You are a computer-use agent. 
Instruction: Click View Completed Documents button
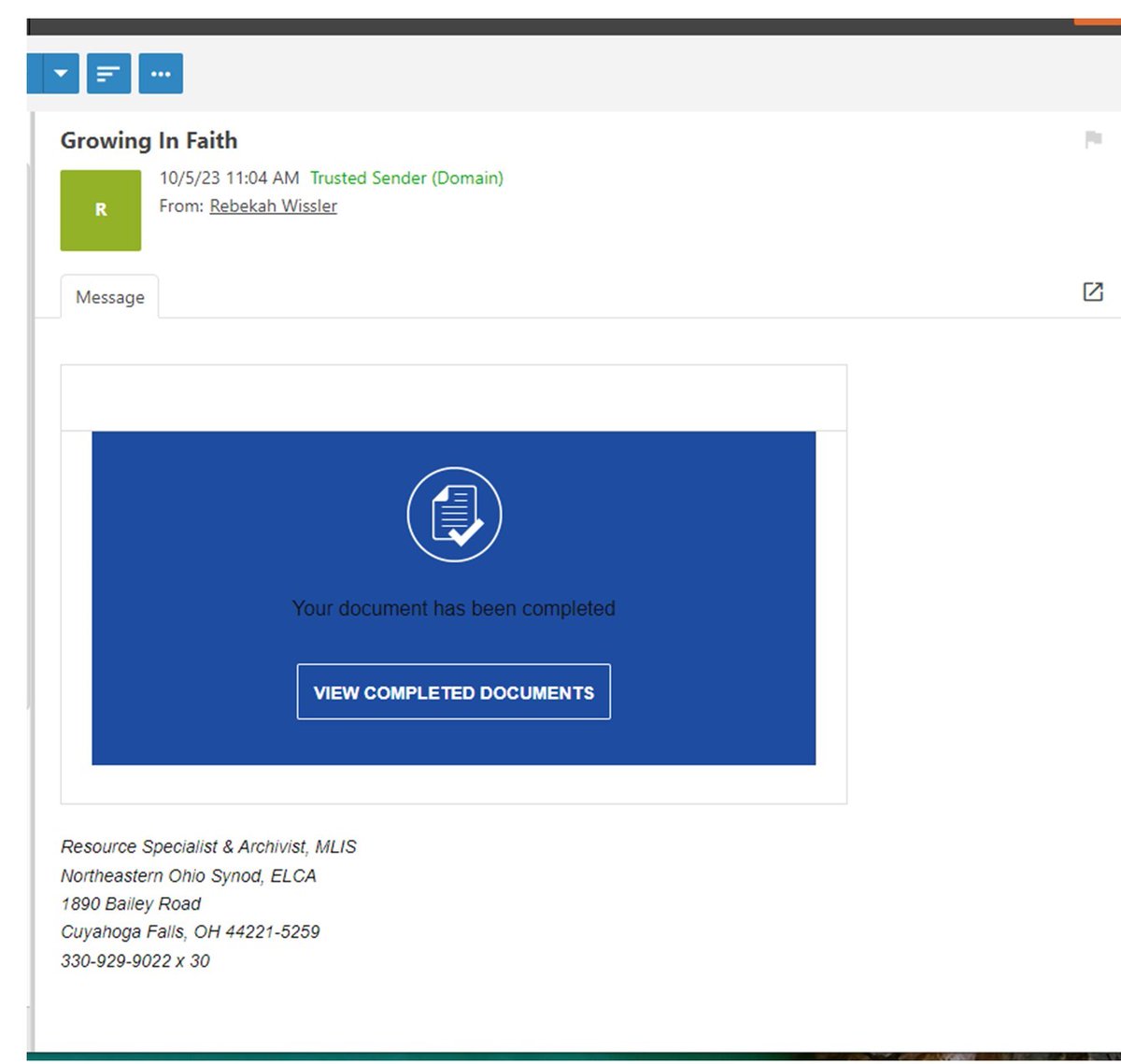pos(454,692)
